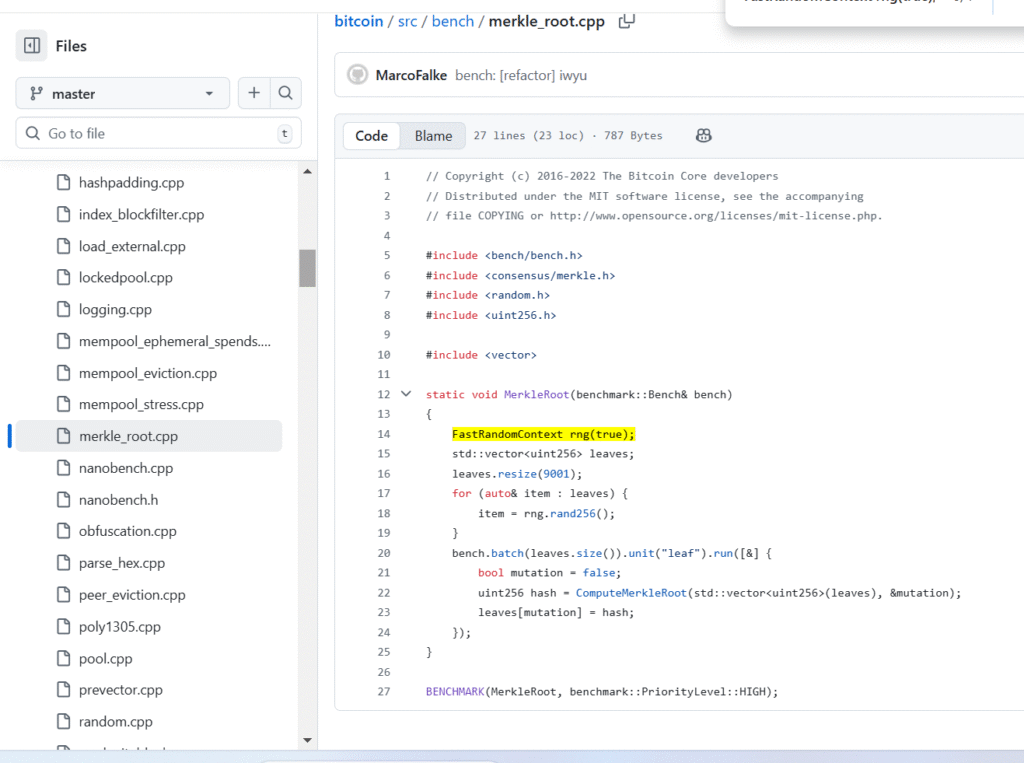Open the bench breadcrumb link

coord(453,22)
